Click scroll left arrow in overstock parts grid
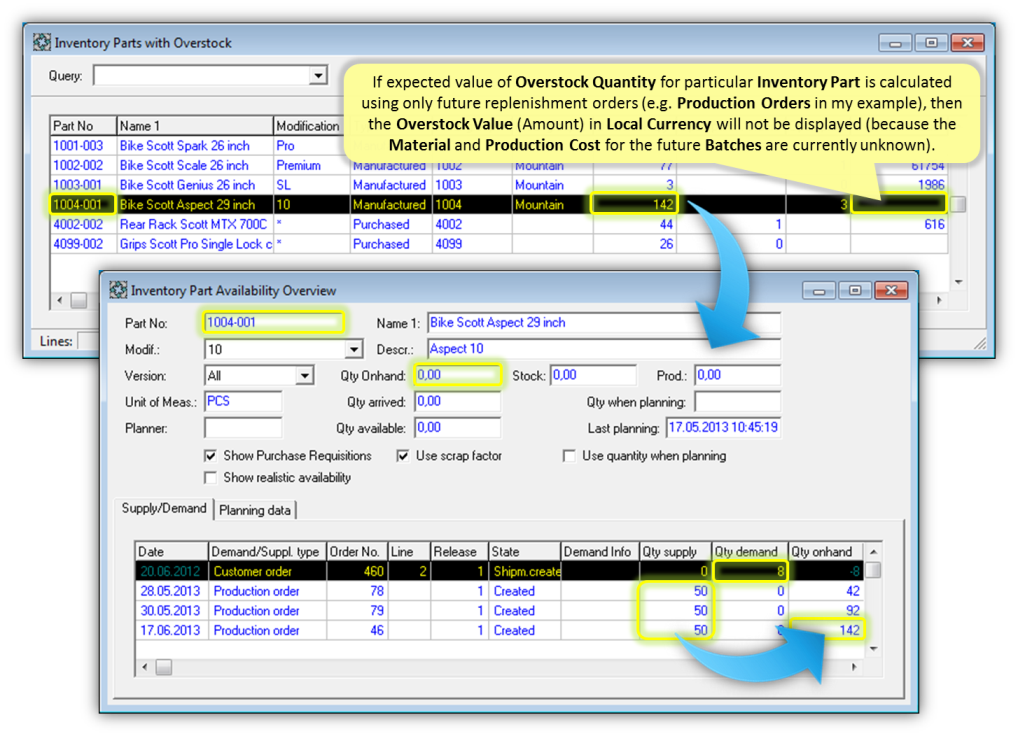The height and width of the screenshot is (736, 1018). 60,301
